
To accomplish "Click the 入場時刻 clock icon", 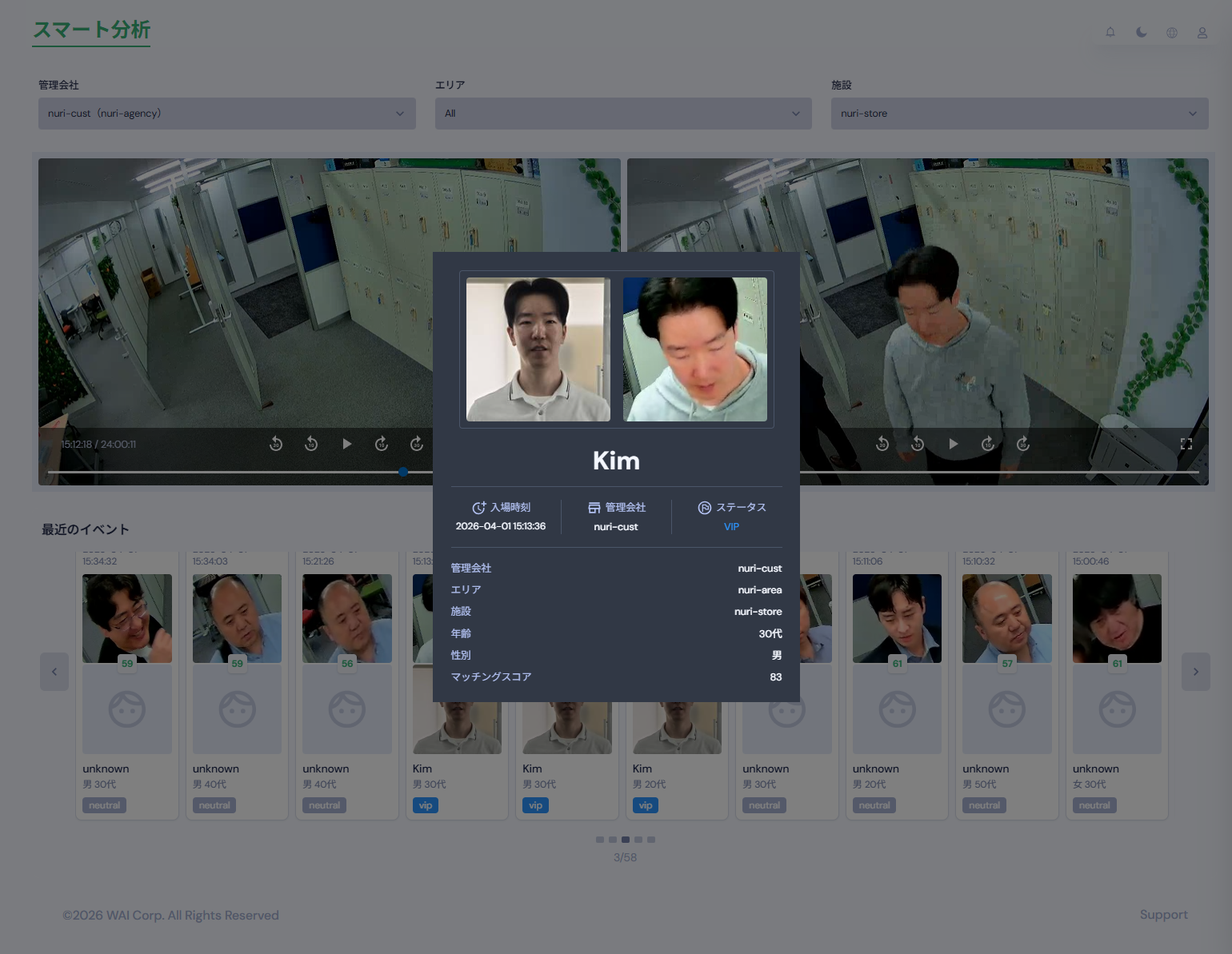I will point(479,508).
